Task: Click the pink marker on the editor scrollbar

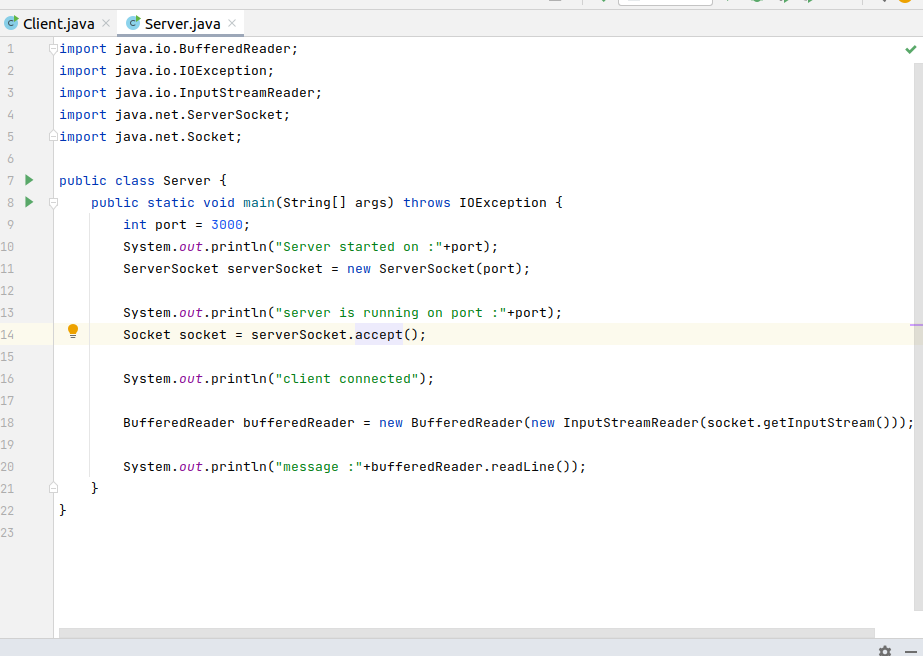Action: (x=914, y=323)
